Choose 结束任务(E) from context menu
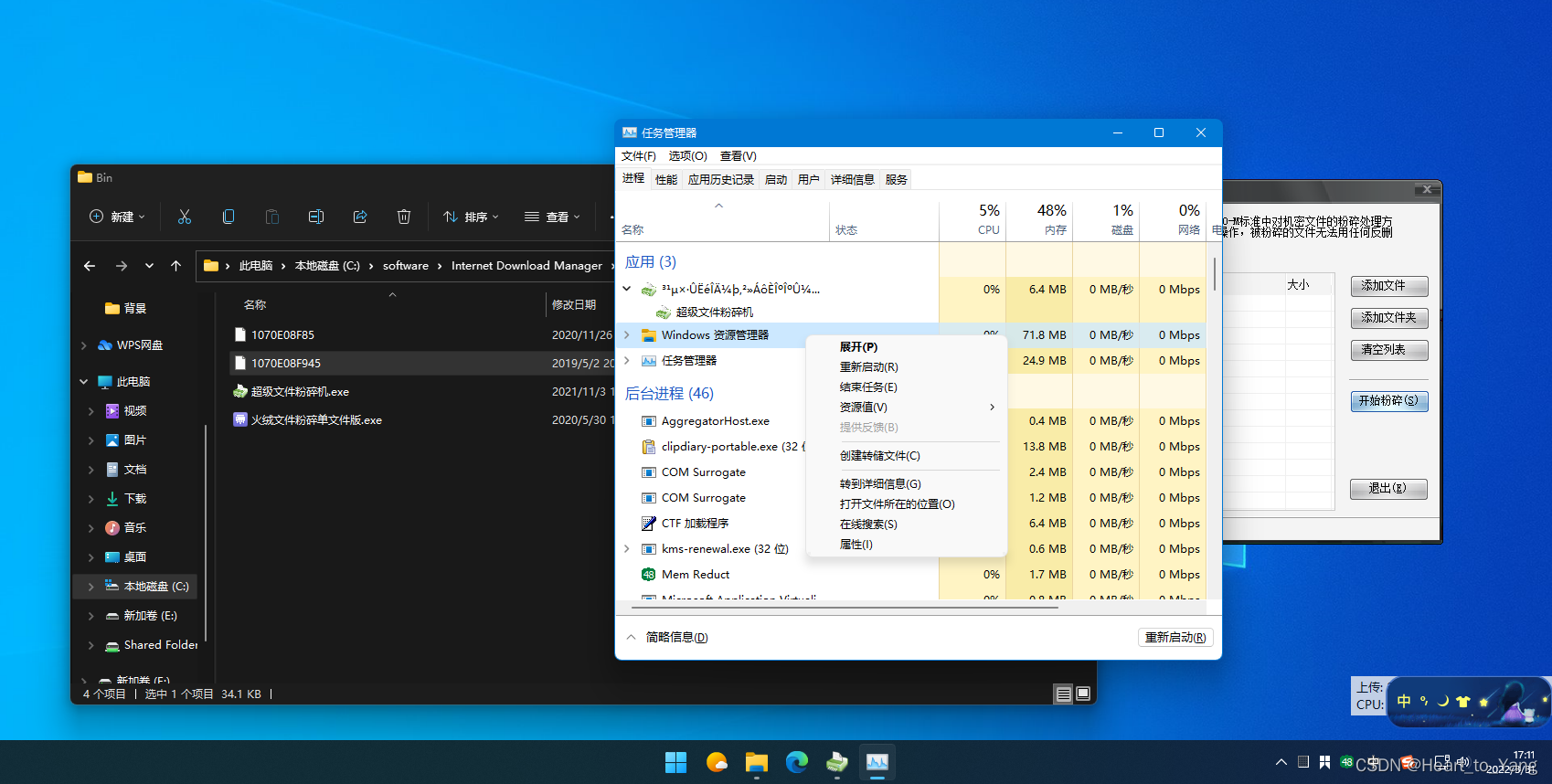Screen dimensions: 1552x784 coord(906,387)
